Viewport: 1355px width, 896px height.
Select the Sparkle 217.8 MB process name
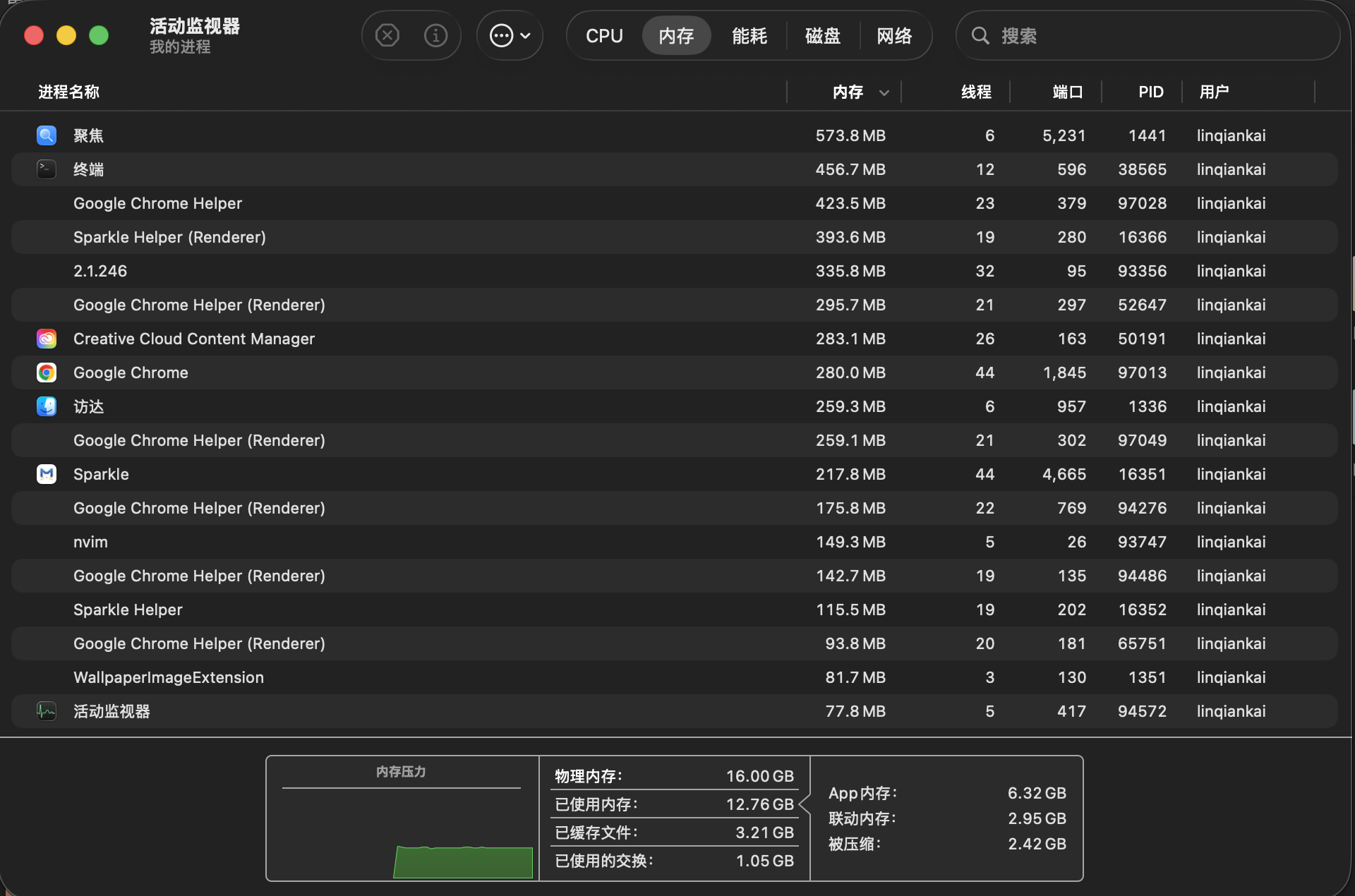point(101,474)
